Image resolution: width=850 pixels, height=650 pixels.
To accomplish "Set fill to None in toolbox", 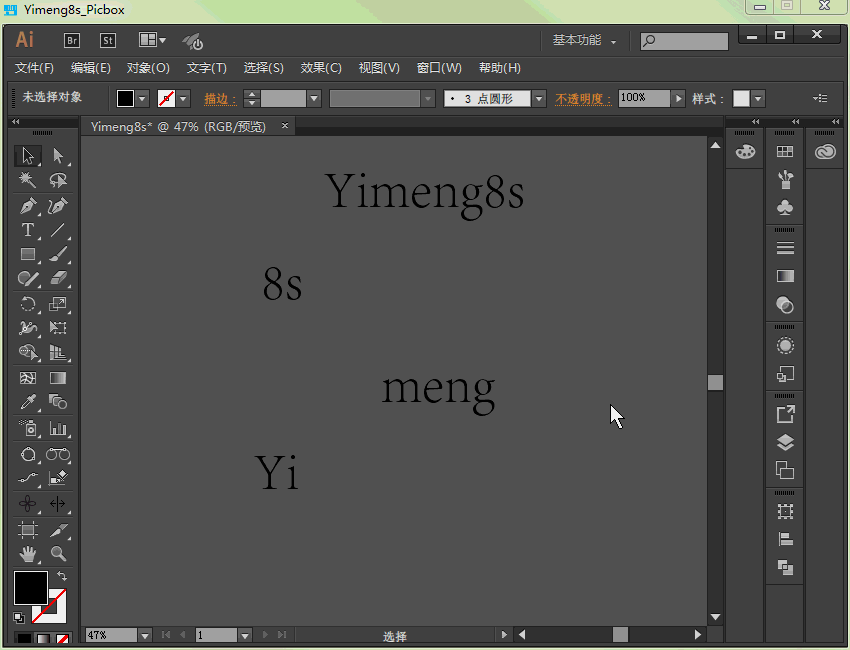I will [x=63, y=638].
